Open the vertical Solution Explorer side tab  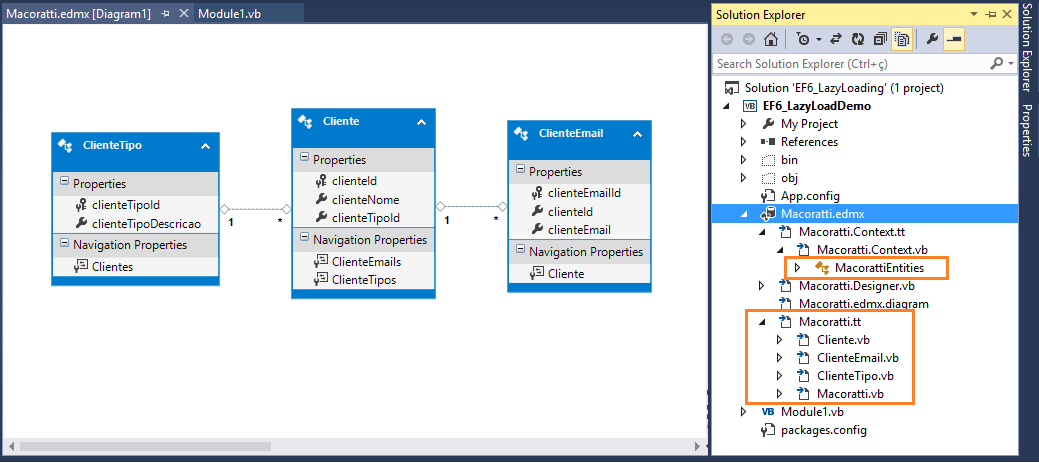(x=1026, y=50)
